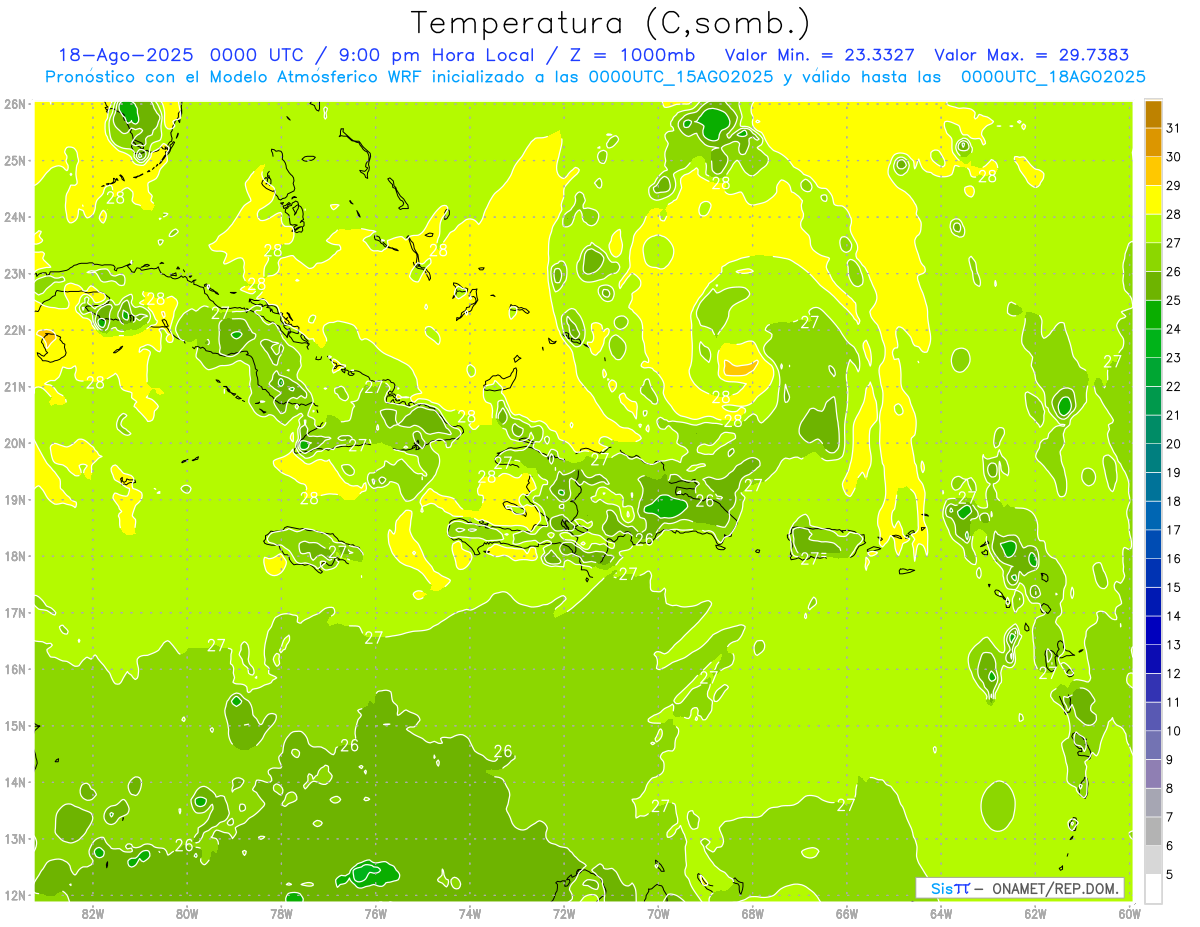
Task: Click the 26N latitude axis label
Action: [x=14, y=104]
